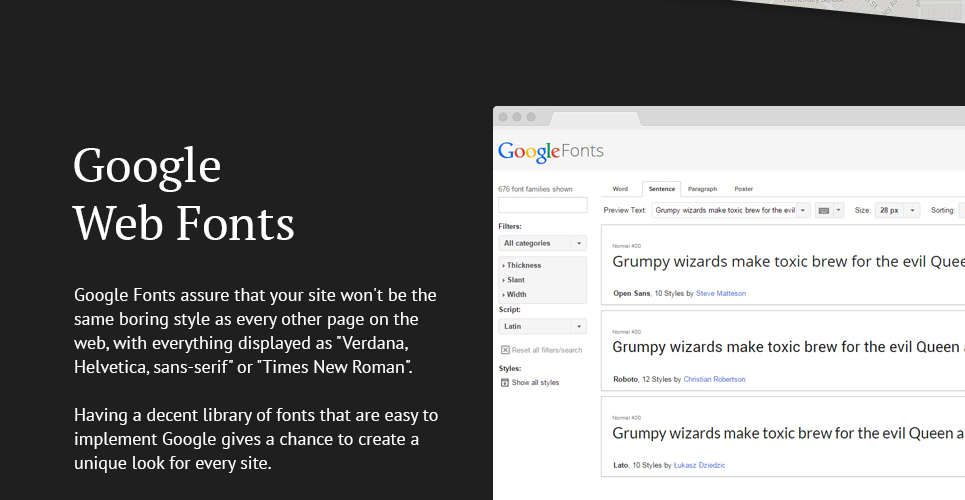Screen dimensions: 965x500
Task: Open the Paragraph tab
Action: 702,189
